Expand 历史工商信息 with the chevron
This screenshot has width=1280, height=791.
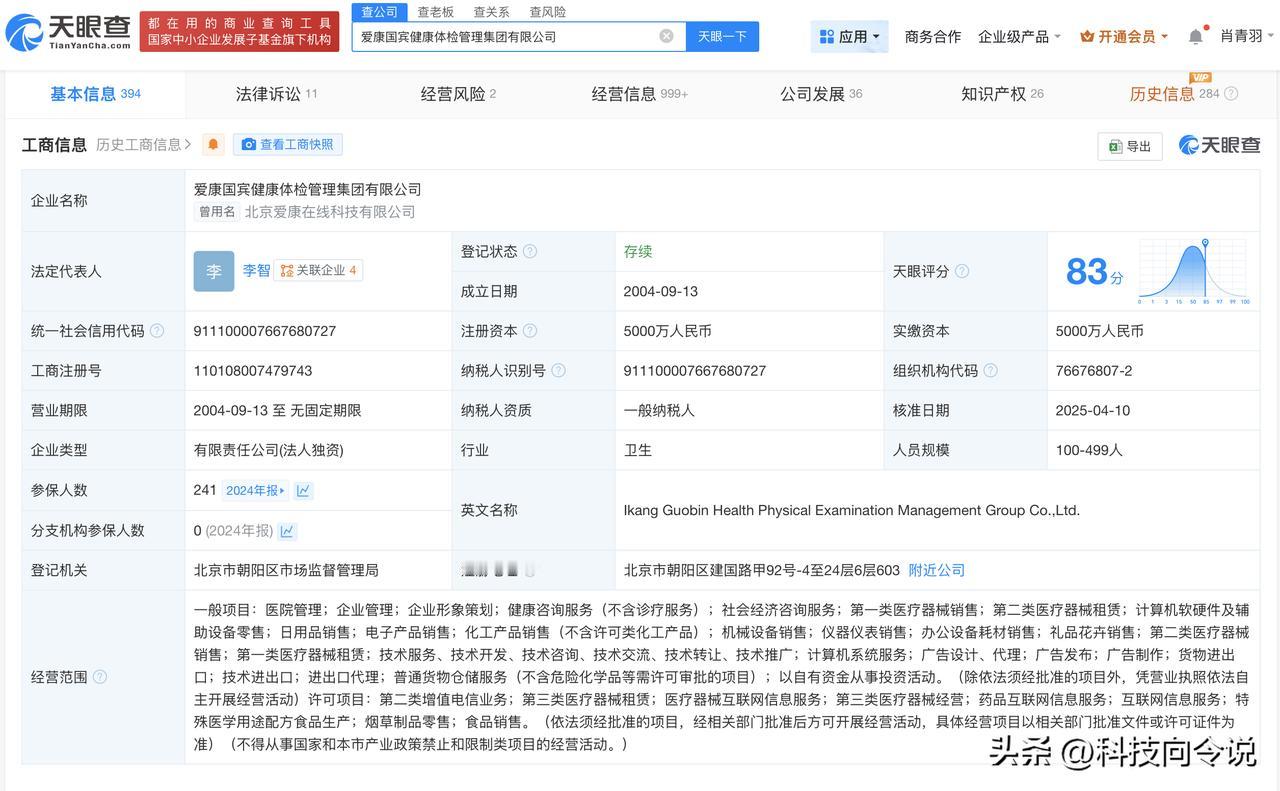tap(144, 145)
